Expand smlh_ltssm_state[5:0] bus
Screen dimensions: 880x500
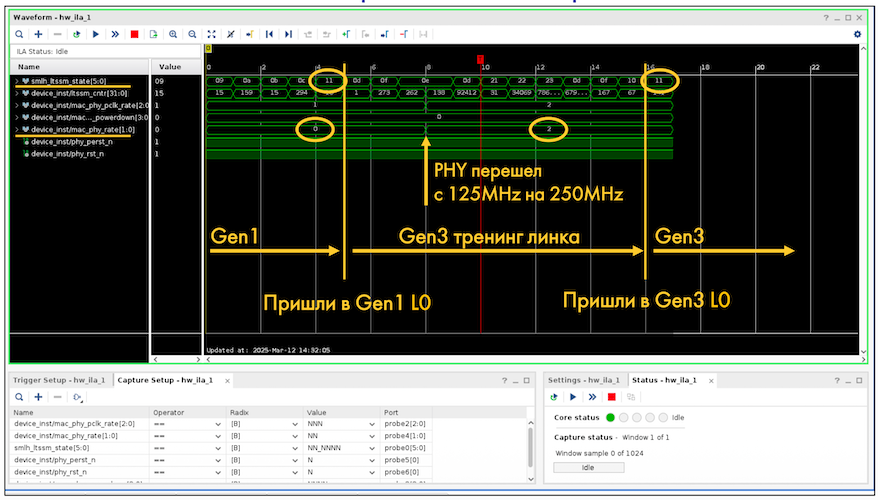point(17,81)
